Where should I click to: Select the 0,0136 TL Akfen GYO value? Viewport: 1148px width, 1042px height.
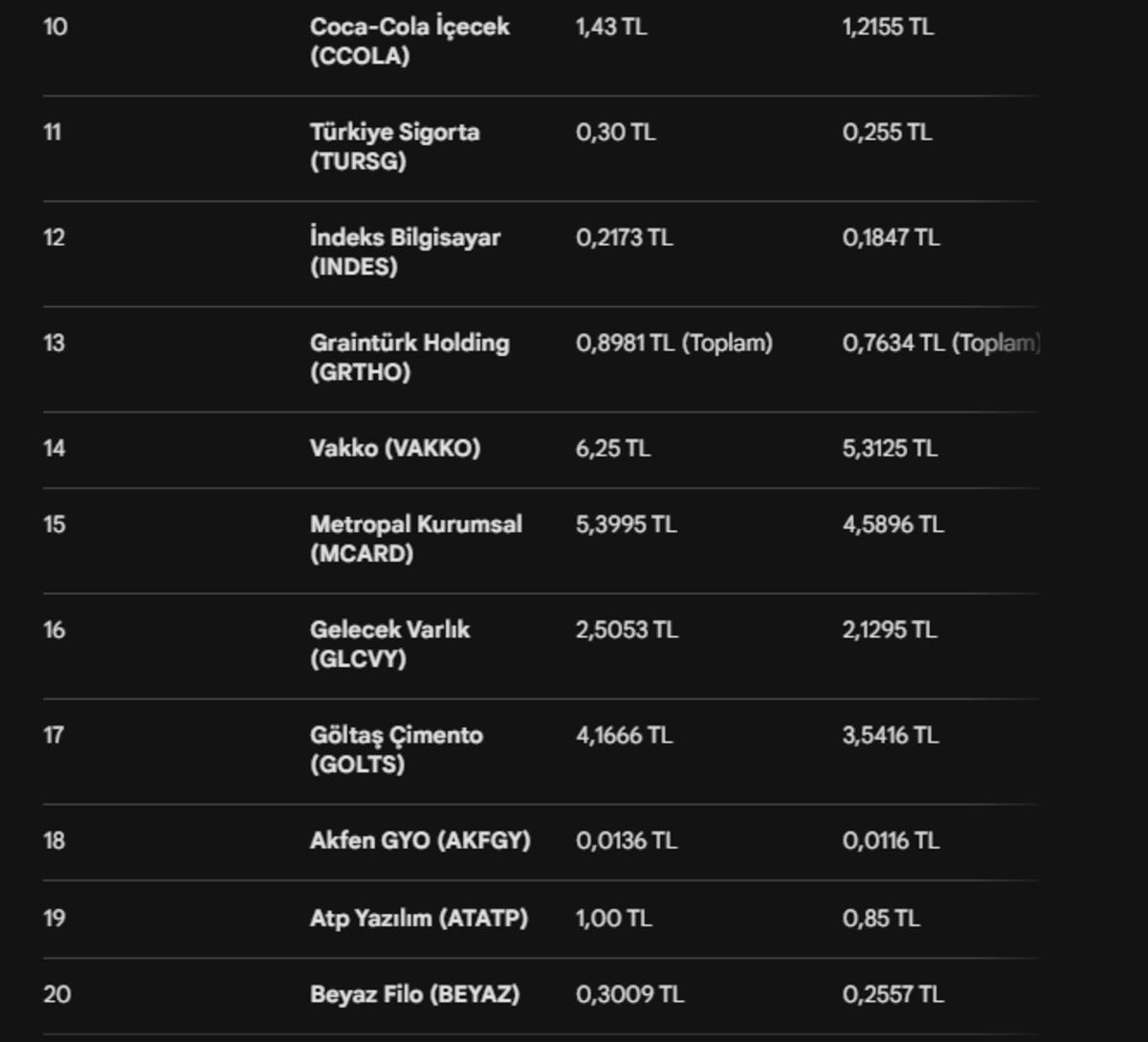pos(627,840)
